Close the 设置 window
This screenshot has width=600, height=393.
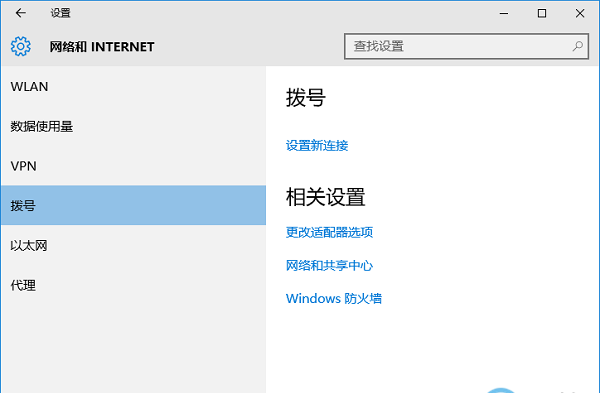coord(580,13)
